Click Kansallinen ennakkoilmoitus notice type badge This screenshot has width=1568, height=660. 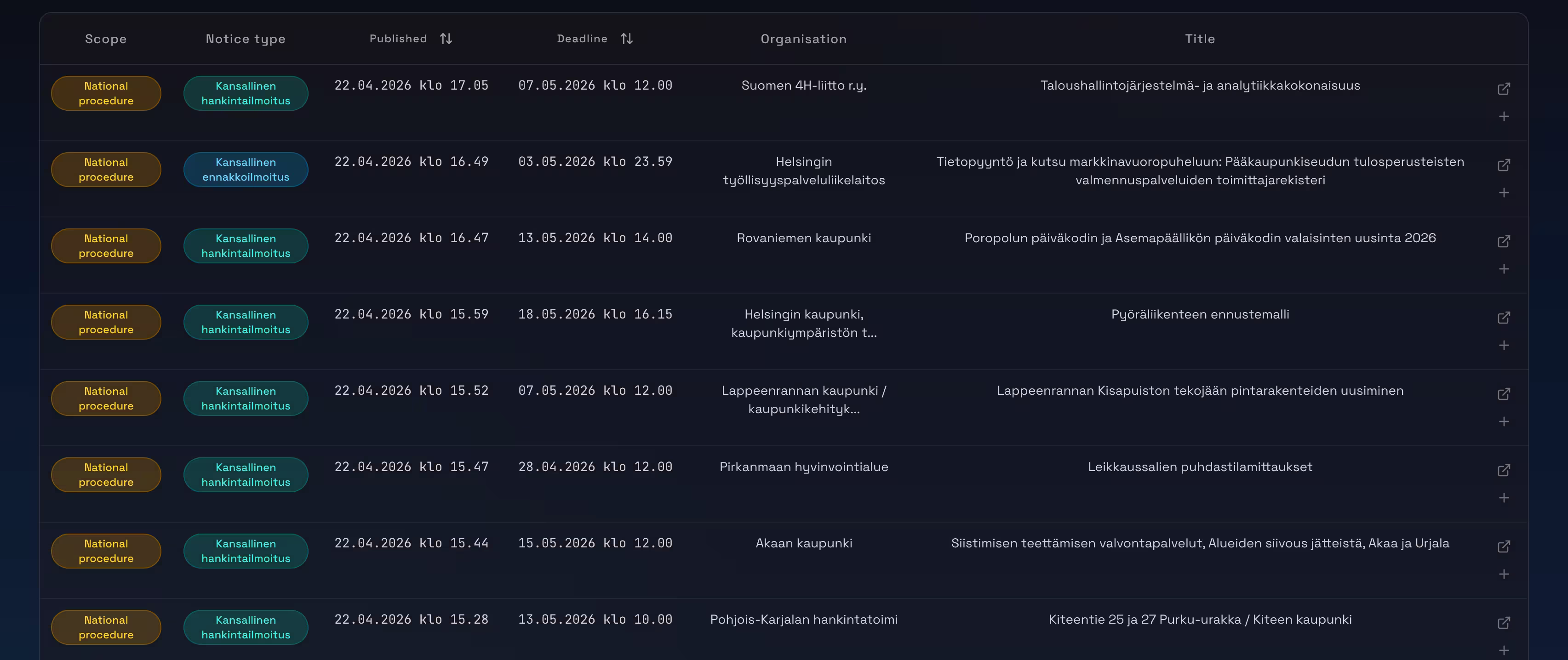point(245,170)
